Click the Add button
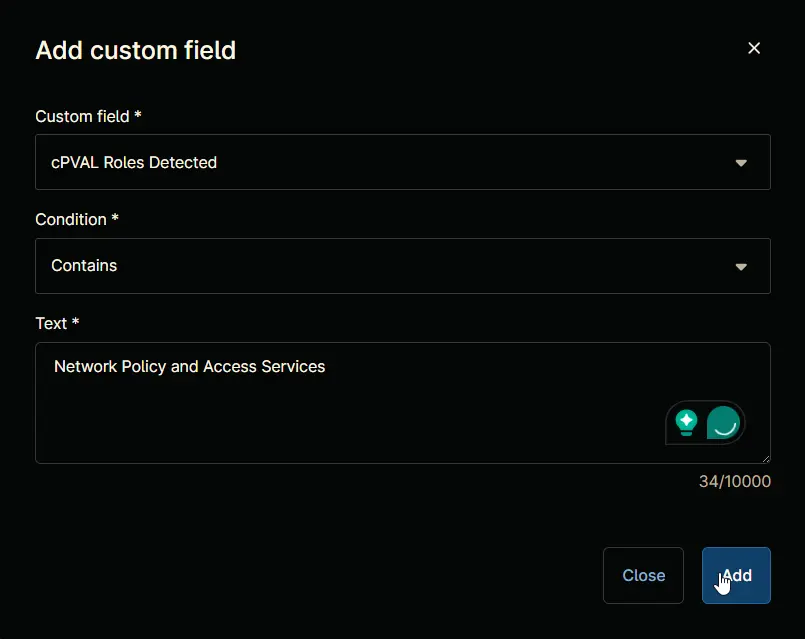Screen dimensions: 805x639 pyautogui.click(x=736, y=575)
